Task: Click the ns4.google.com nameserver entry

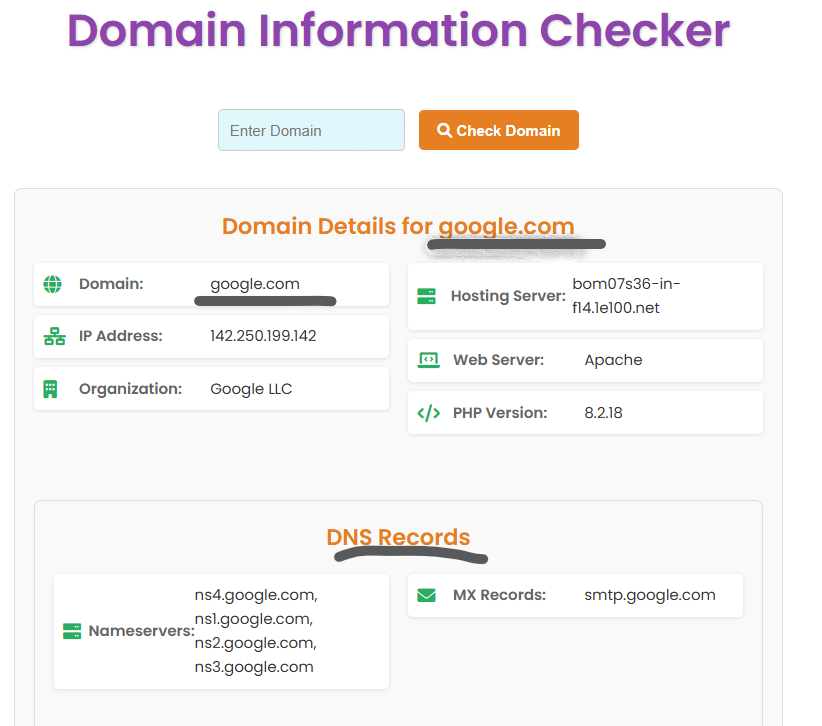Action: click(x=256, y=595)
